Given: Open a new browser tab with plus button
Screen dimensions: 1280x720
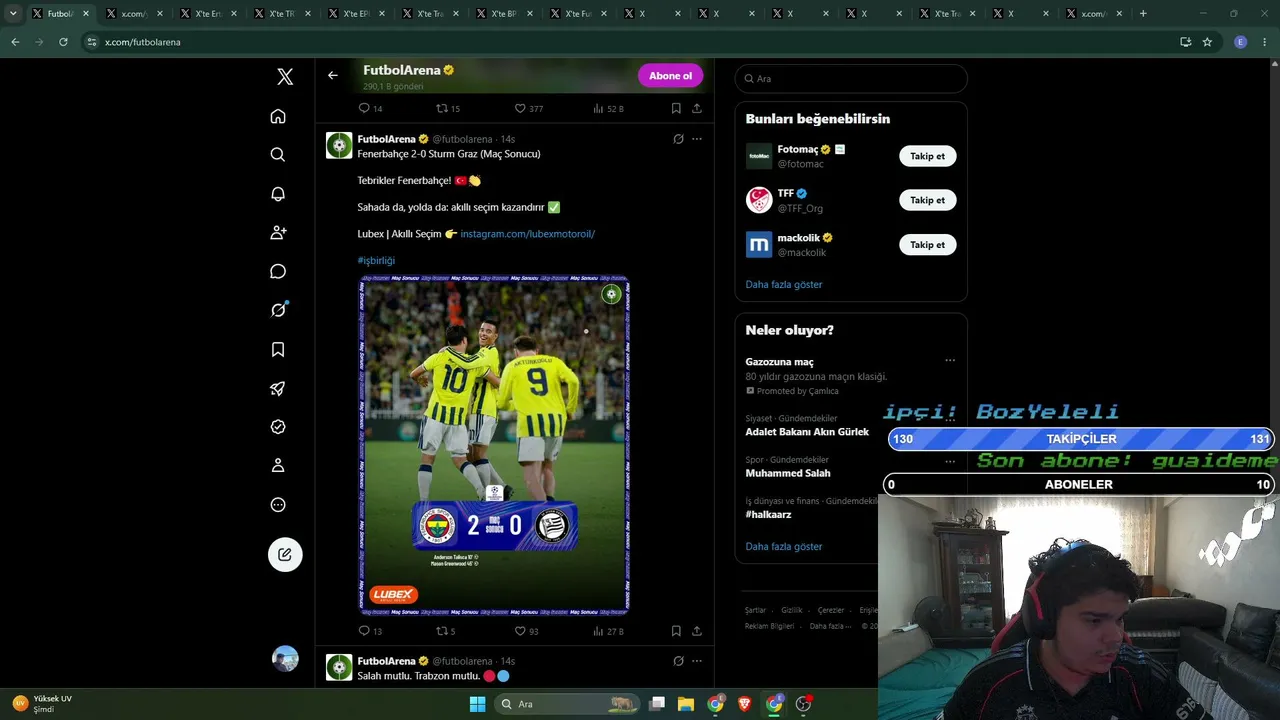Looking at the screenshot, I should tap(1143, 14).
